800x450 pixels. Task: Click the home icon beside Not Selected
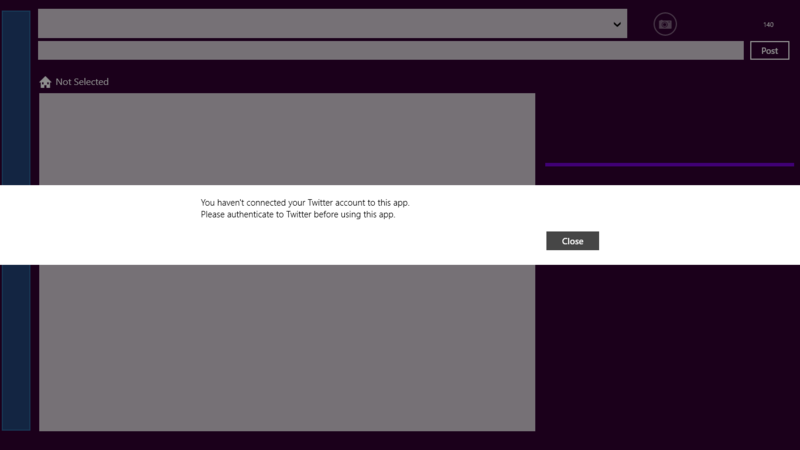45,82
